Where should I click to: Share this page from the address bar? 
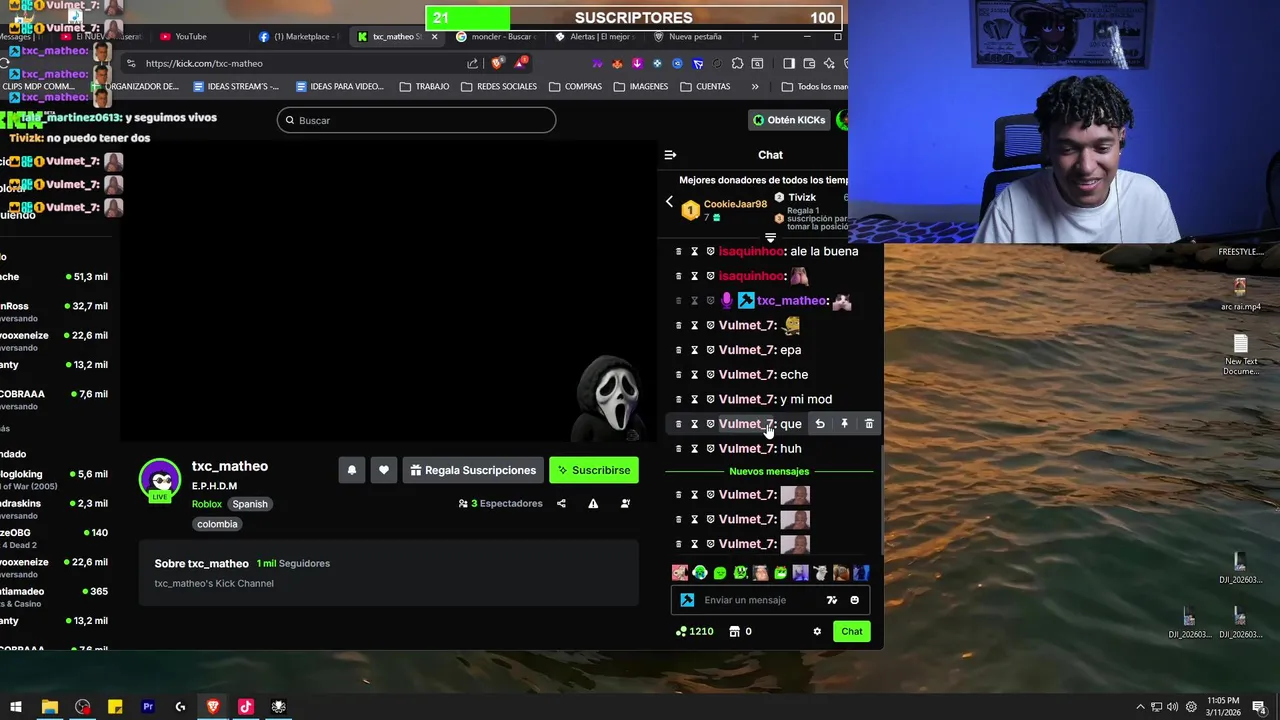pos(472,63)
